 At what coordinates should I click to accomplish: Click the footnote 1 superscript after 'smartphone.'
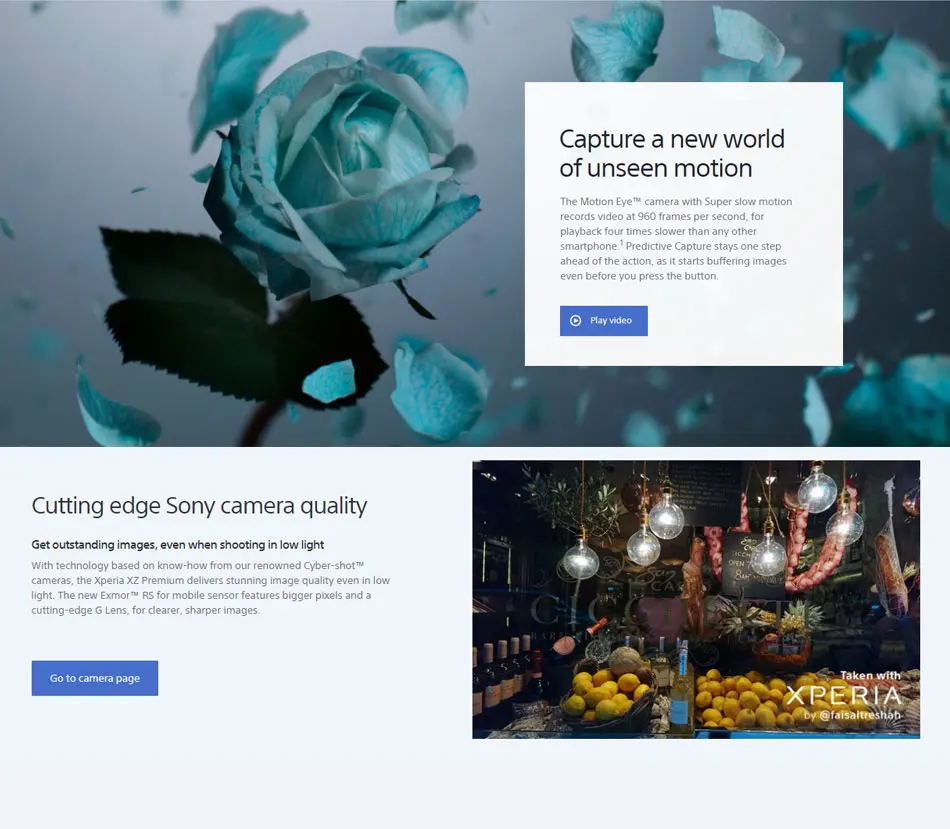click(622, 243)
